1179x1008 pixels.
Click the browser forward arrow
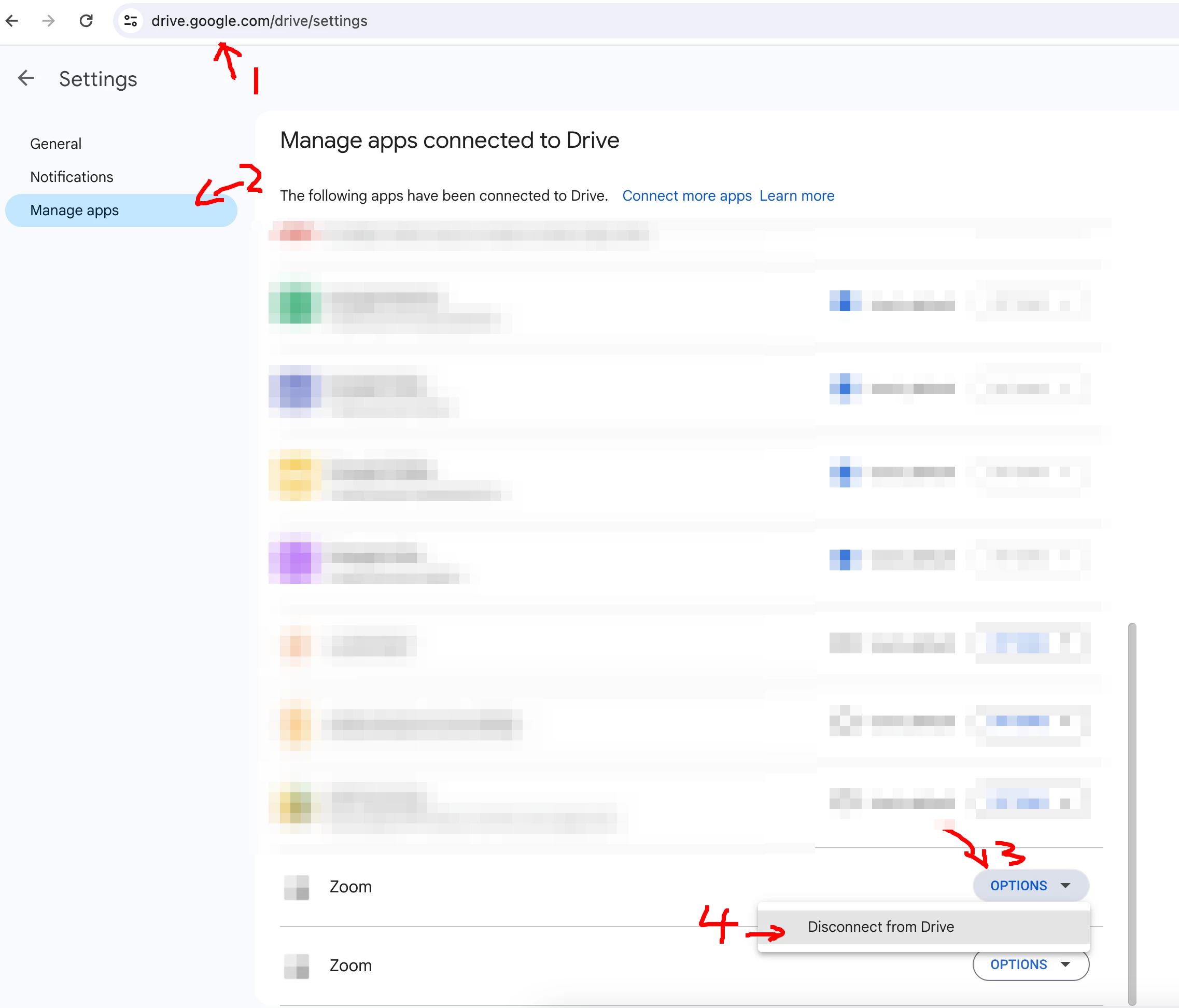[49, 21]
